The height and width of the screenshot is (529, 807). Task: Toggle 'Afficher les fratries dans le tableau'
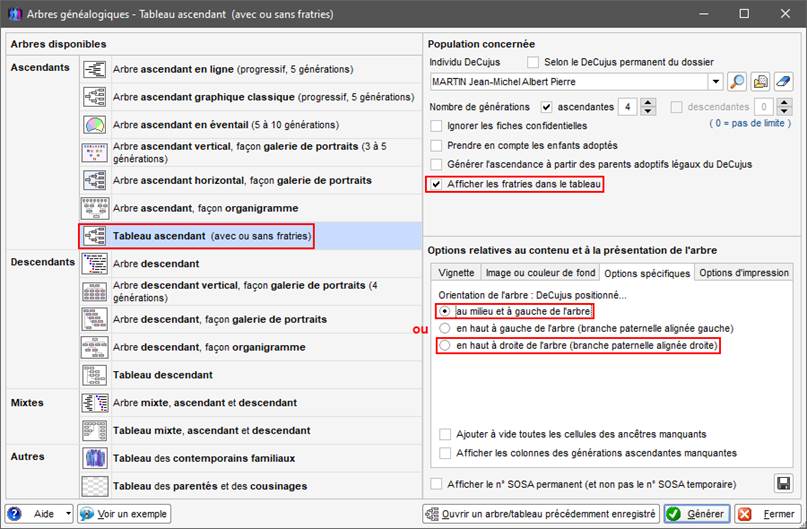click(x=436, y=184)
